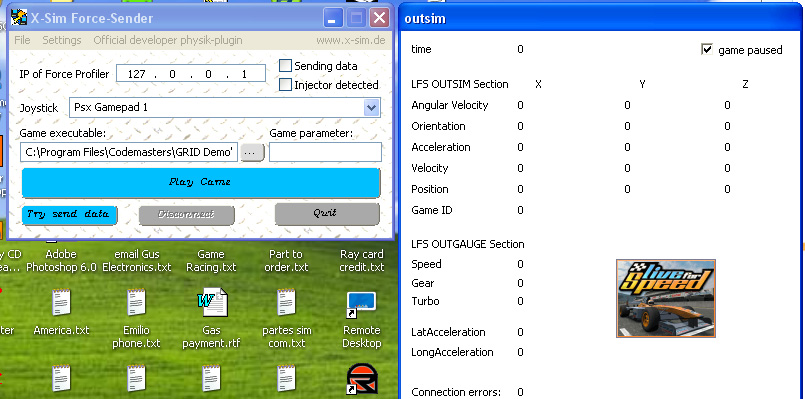This screenshot has height=399, width=805.
Task: Expand the Joystick dropdown arrow
Action: pos(371,108)
